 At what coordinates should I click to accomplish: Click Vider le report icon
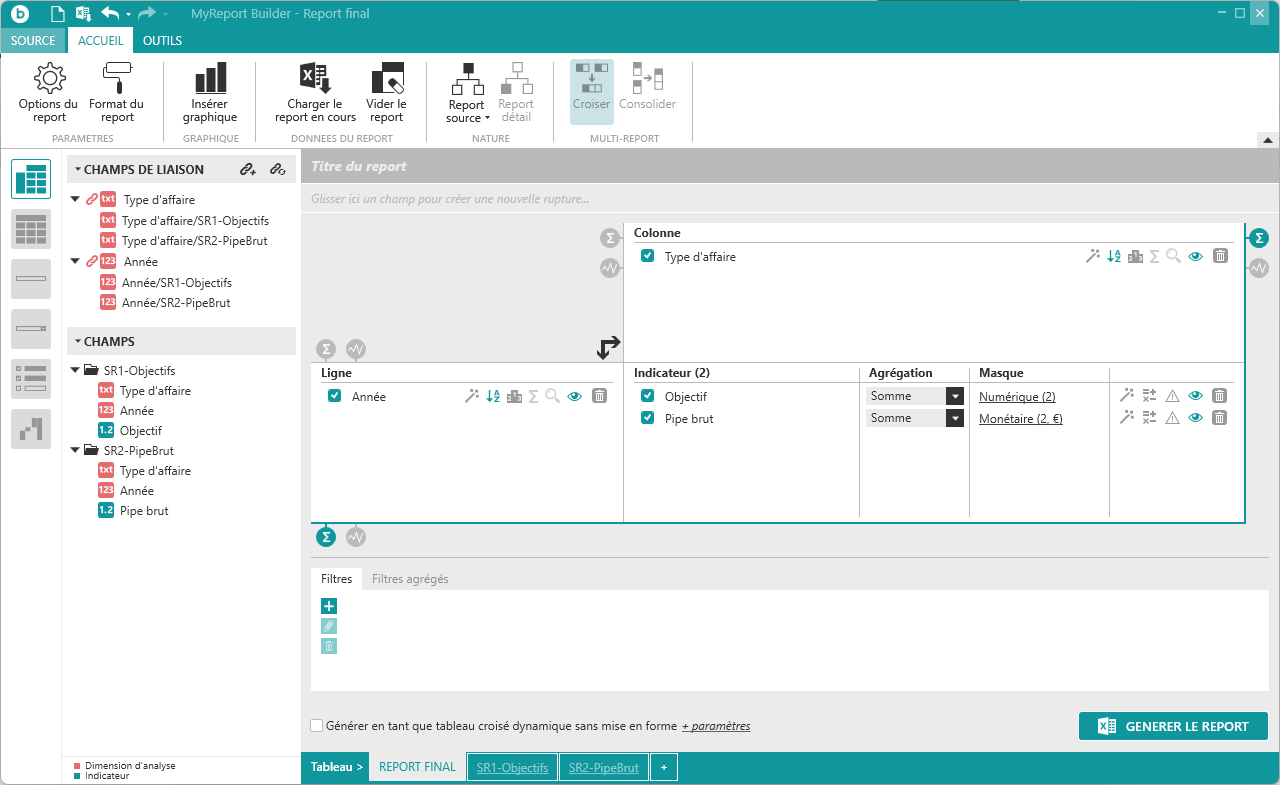[386, 91]
